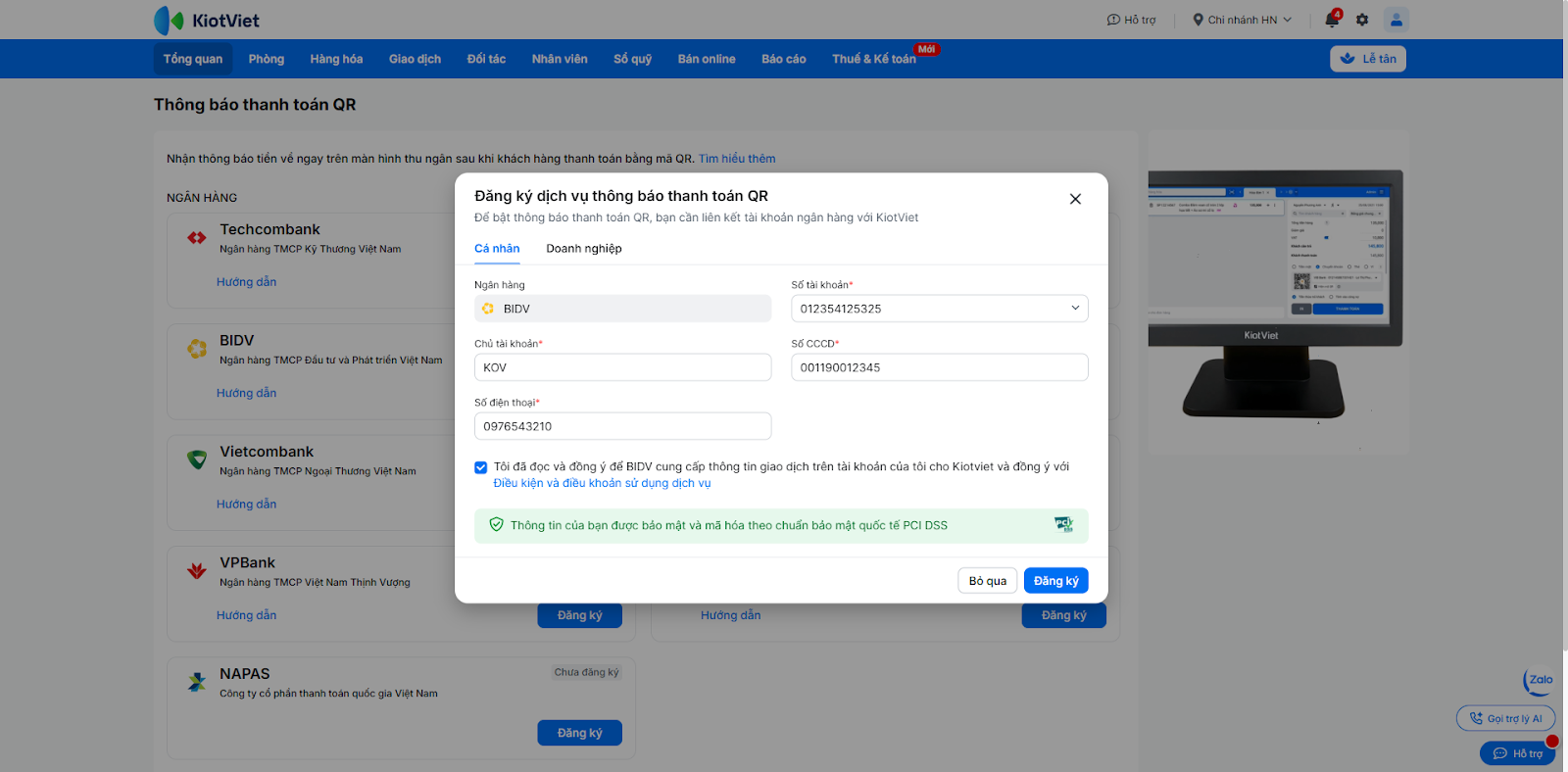The image size is (1568, 772).
Task: Toggle the BIDV terms agreement checkbox
Action: pyautogui.click(x=481, y=467)
